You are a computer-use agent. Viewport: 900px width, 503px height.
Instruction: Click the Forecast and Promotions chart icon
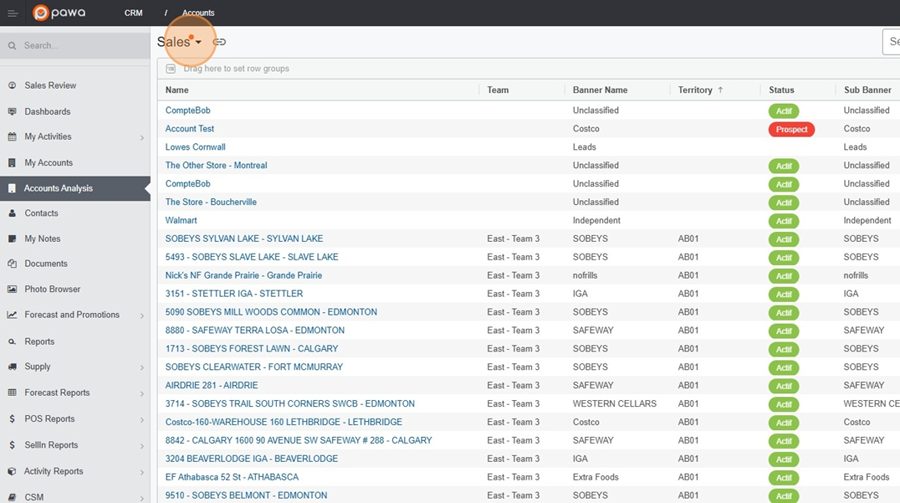coord(12,315)
